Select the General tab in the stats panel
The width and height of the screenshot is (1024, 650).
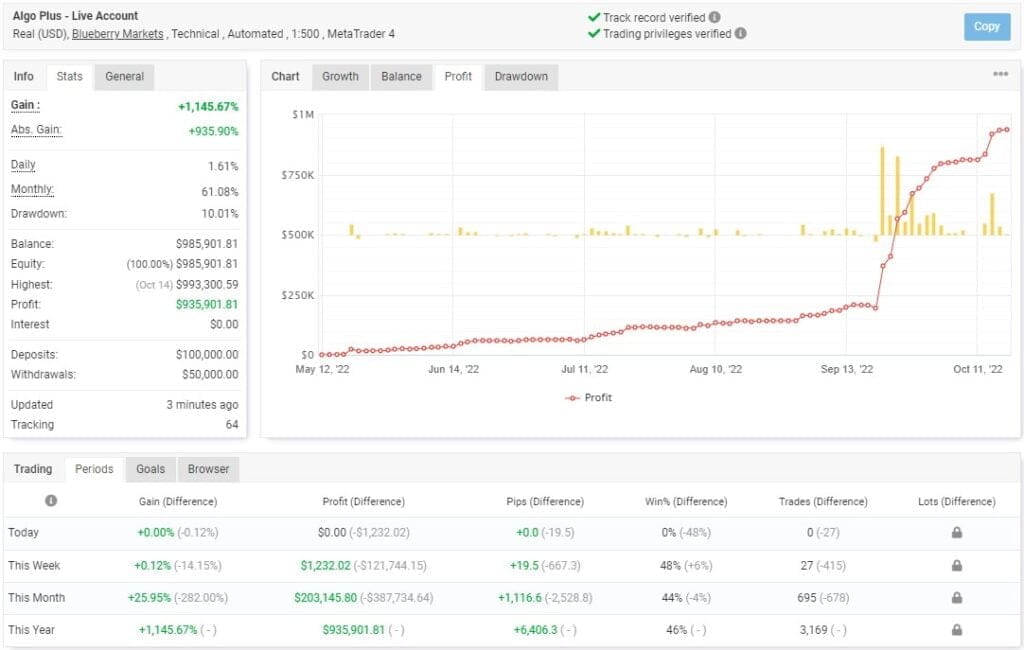[x=123, y=76]
